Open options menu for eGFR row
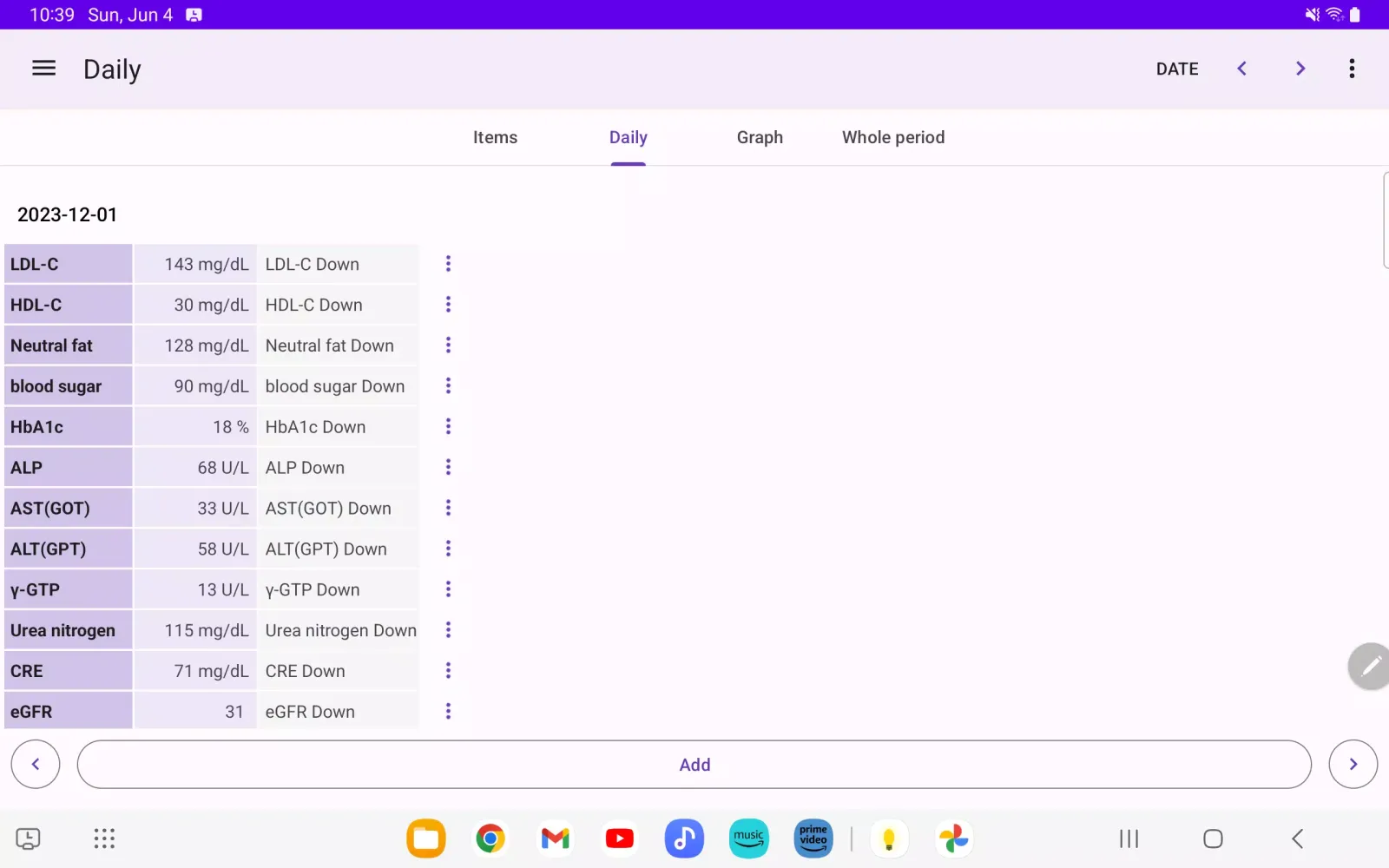This screenshot has height=868, width=1389. (x=448, y=711)
